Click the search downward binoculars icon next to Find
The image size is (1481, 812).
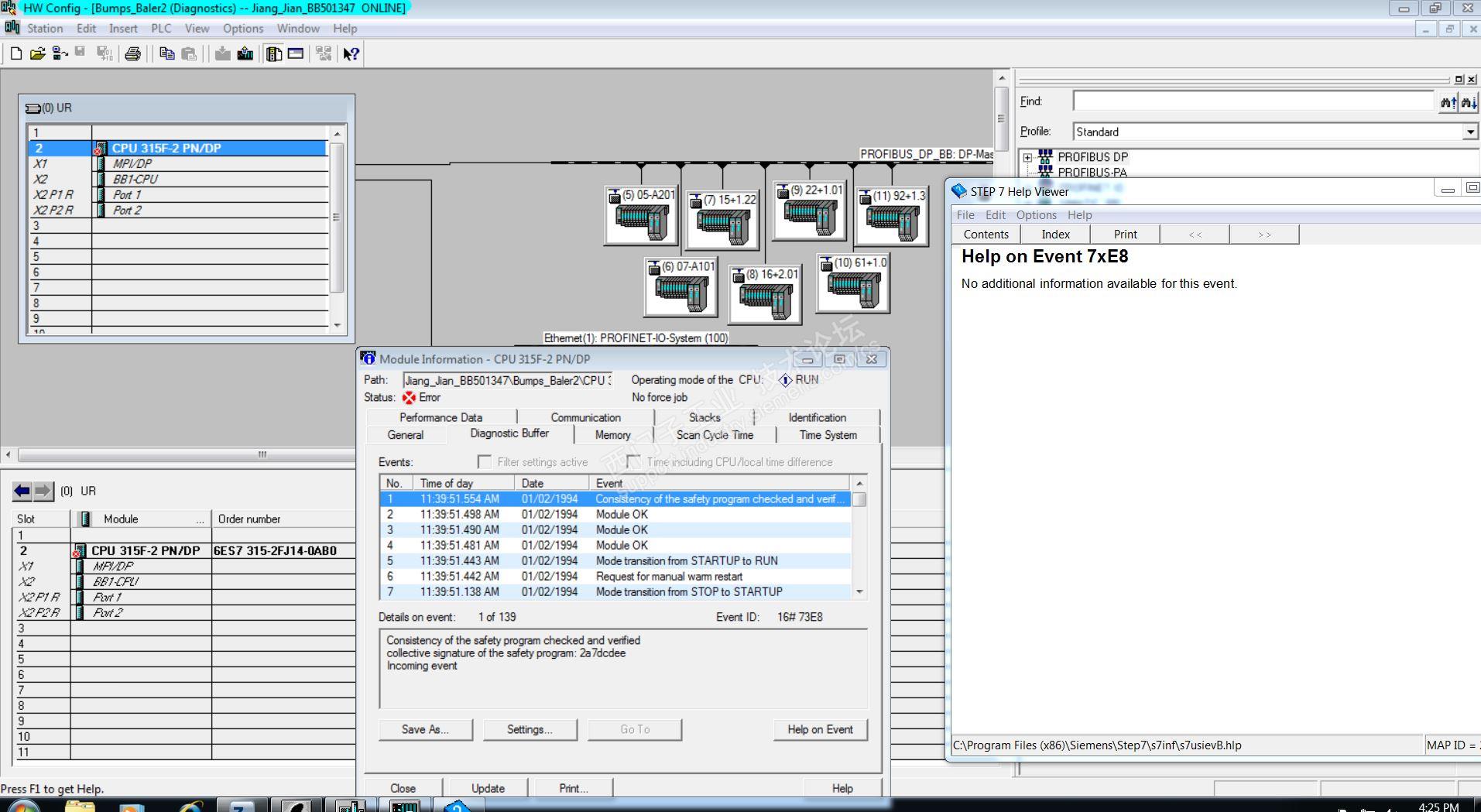coord(1468,101)
